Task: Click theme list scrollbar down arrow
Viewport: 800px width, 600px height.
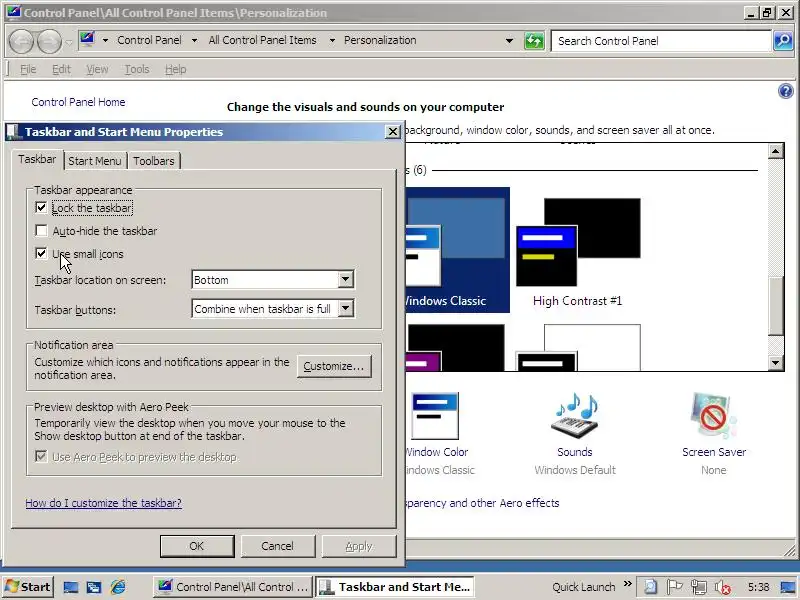Action: coord(776,363)
